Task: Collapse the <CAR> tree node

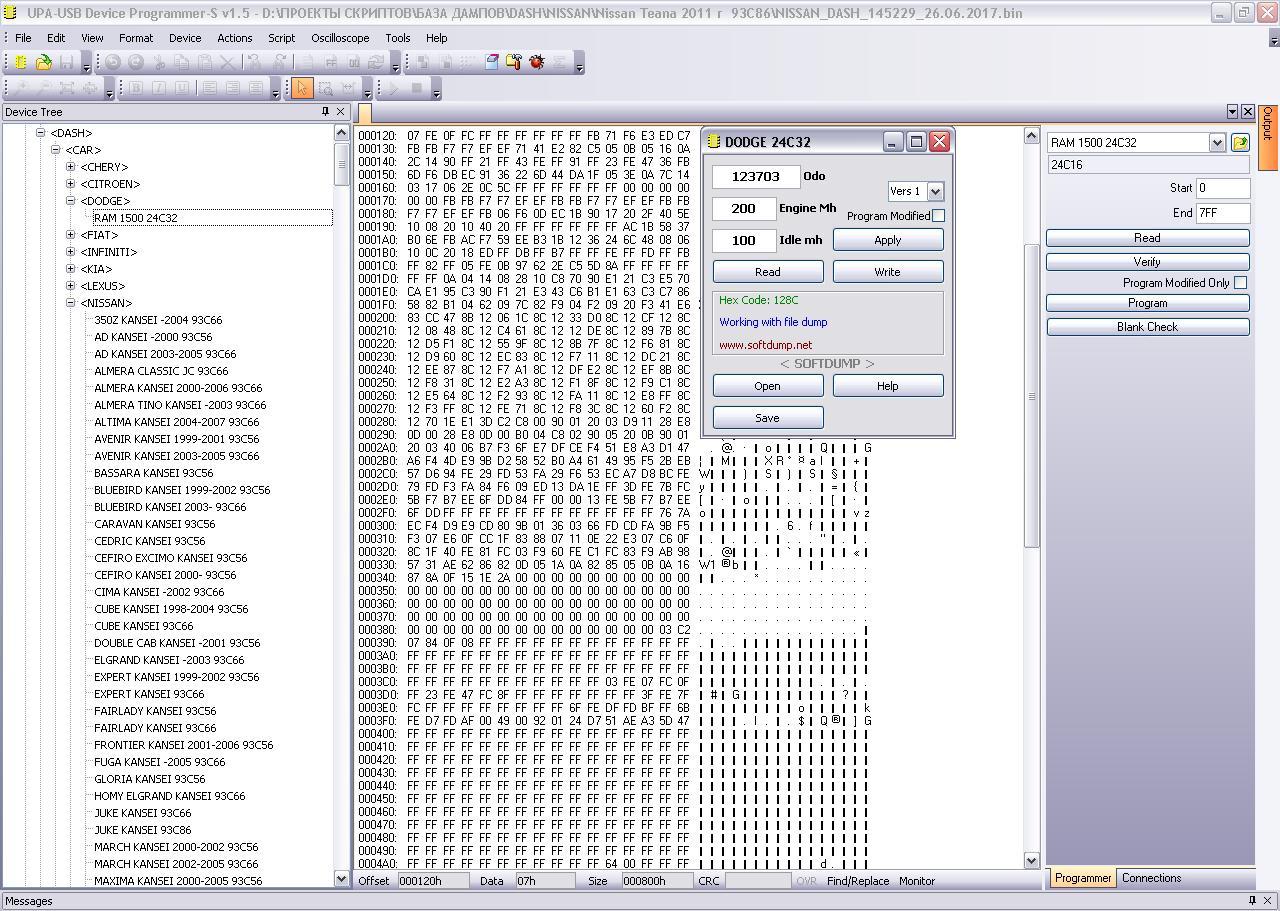Action: 56,150
